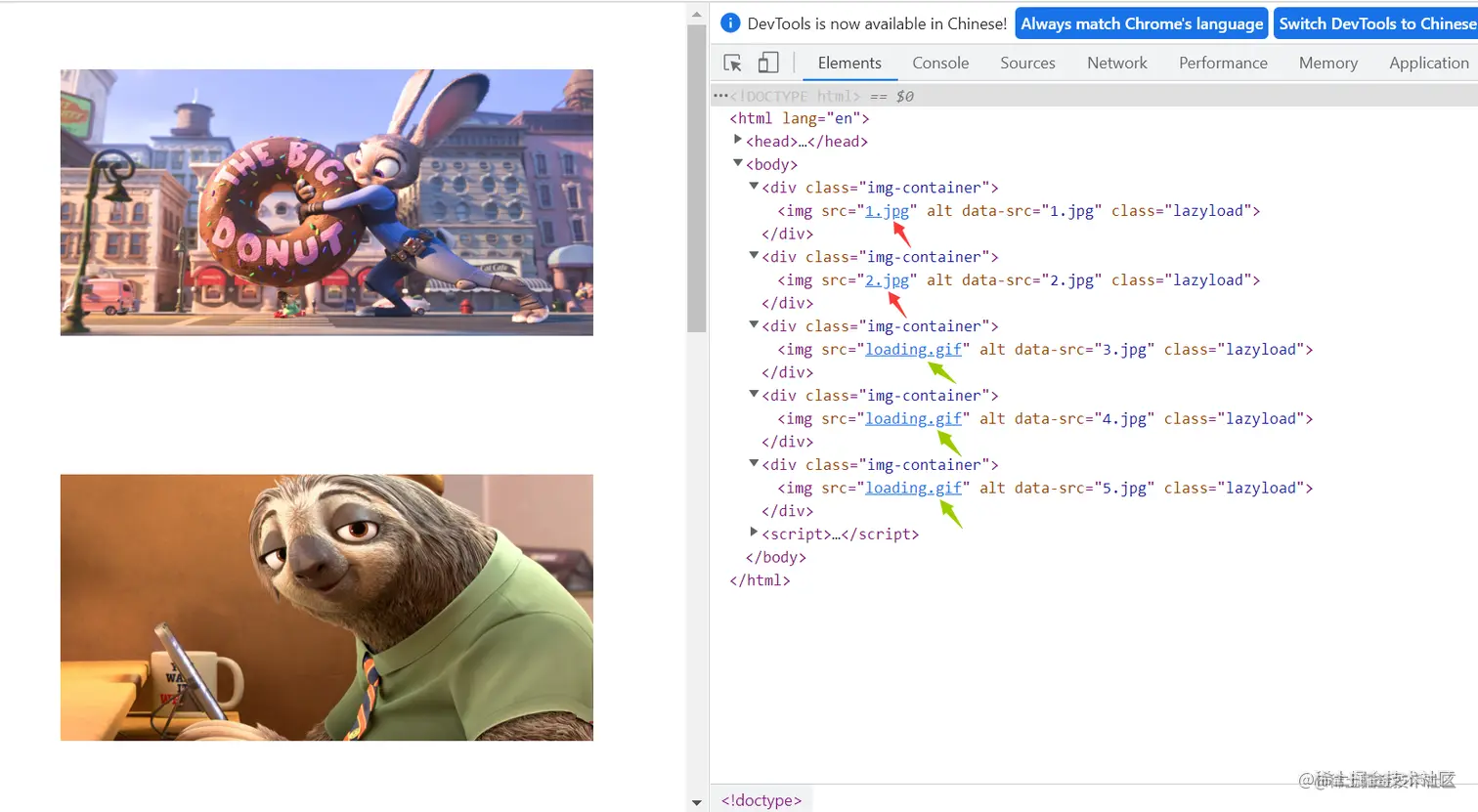Activate the inspect element picker icon
The height and width of the screenshot is (812, 1478).
[x=732, y=64]
